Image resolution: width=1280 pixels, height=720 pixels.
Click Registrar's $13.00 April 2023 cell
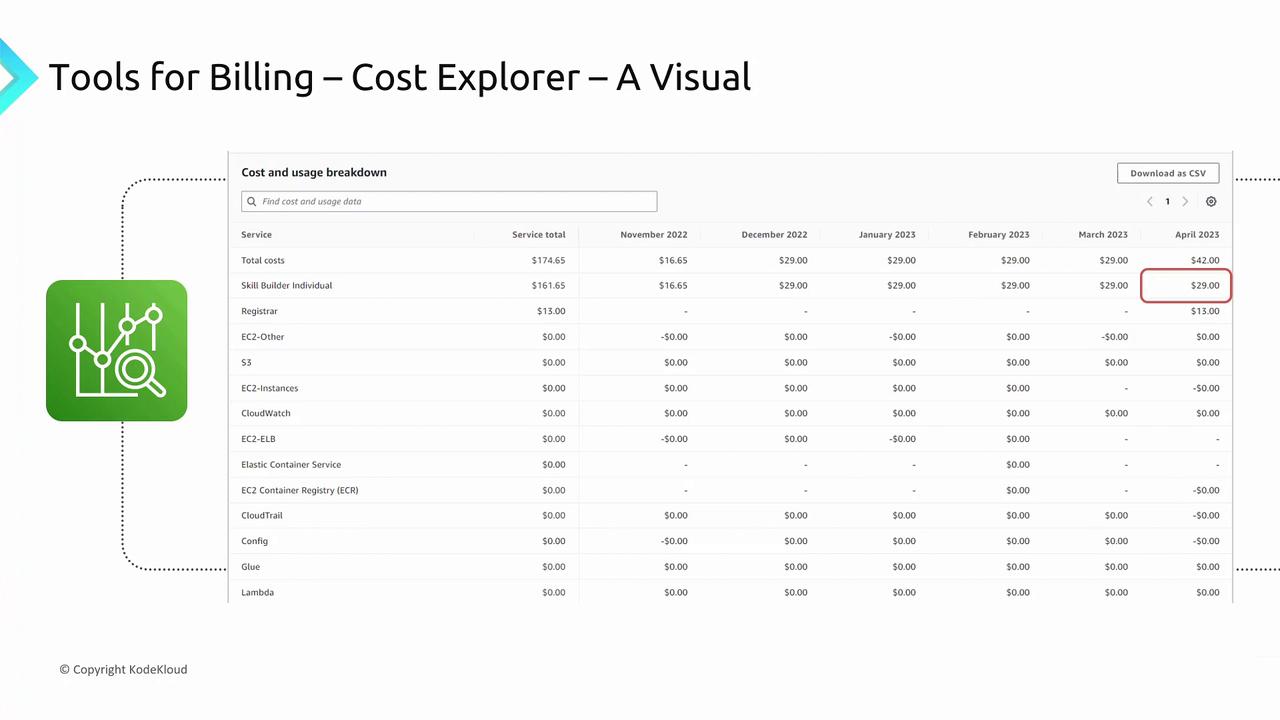(1205, 311)
